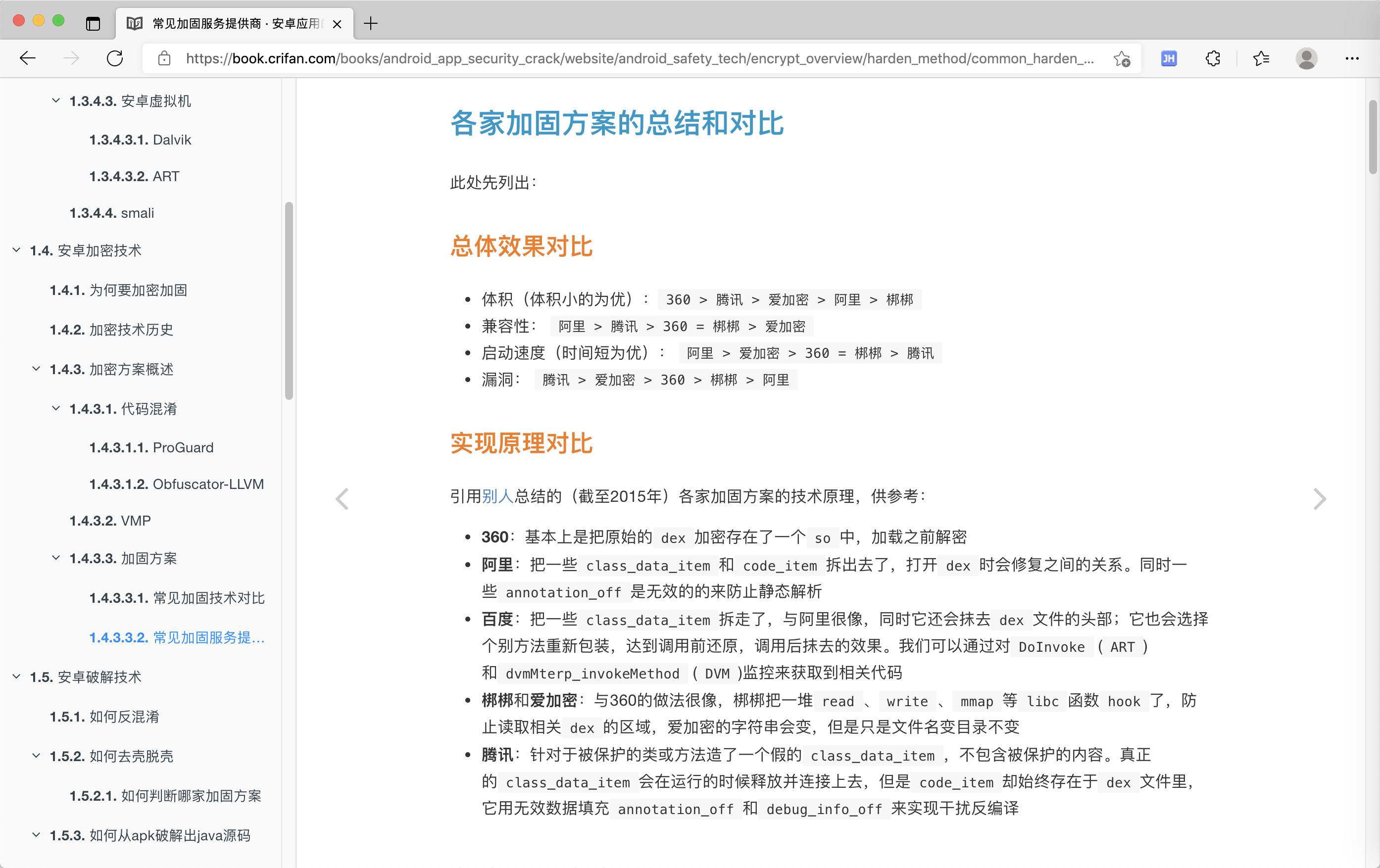Follow the 别人 hyperlink

497,496
